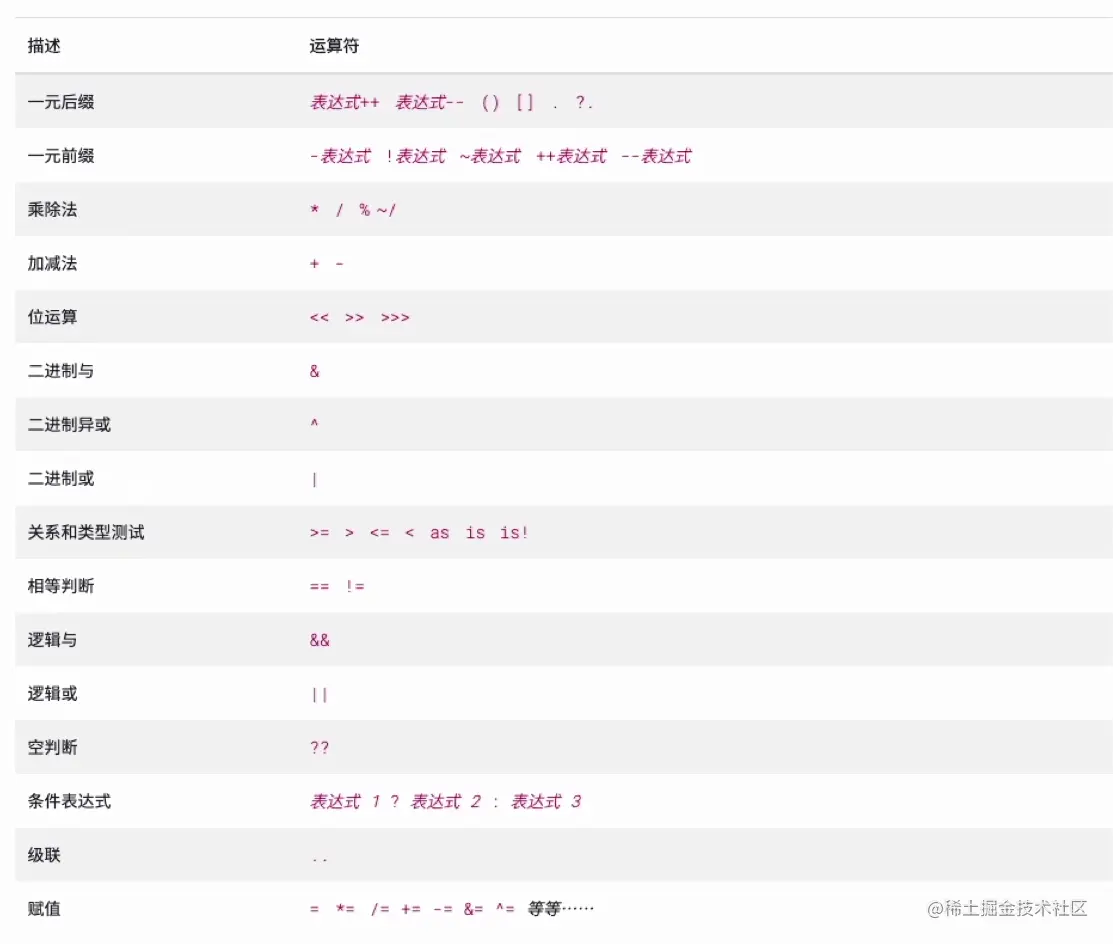Screen dimensions: 1113x944
Task: Select the 一元后缀 row label
Action: pos(61,102)
